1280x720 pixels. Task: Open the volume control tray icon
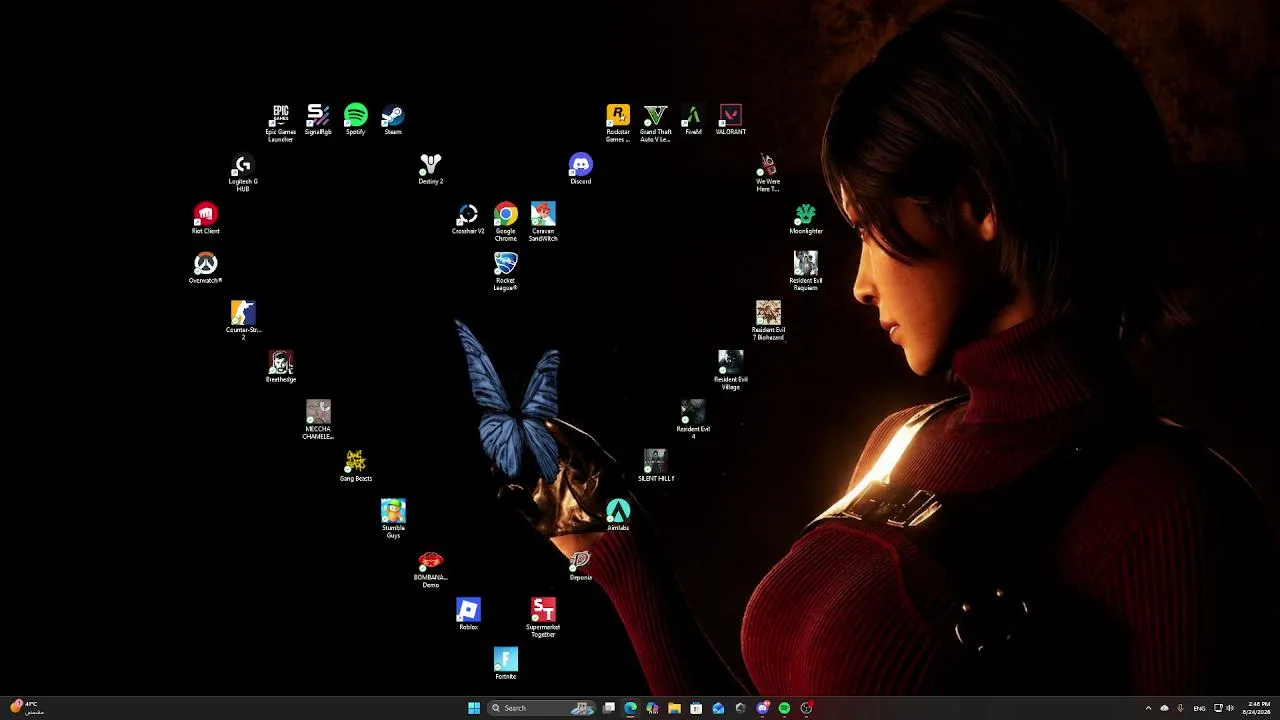(1230, 708)
